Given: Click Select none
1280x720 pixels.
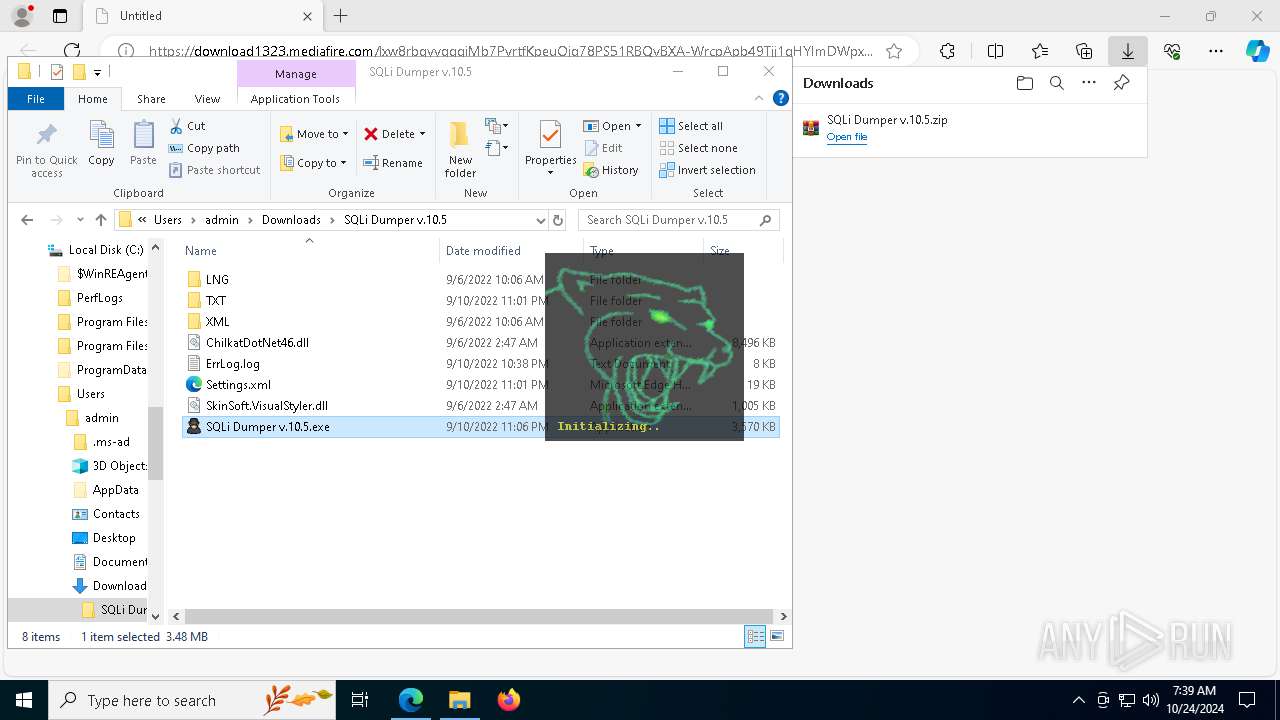Looking at the screenshot, I should click(x=698, y=148).
